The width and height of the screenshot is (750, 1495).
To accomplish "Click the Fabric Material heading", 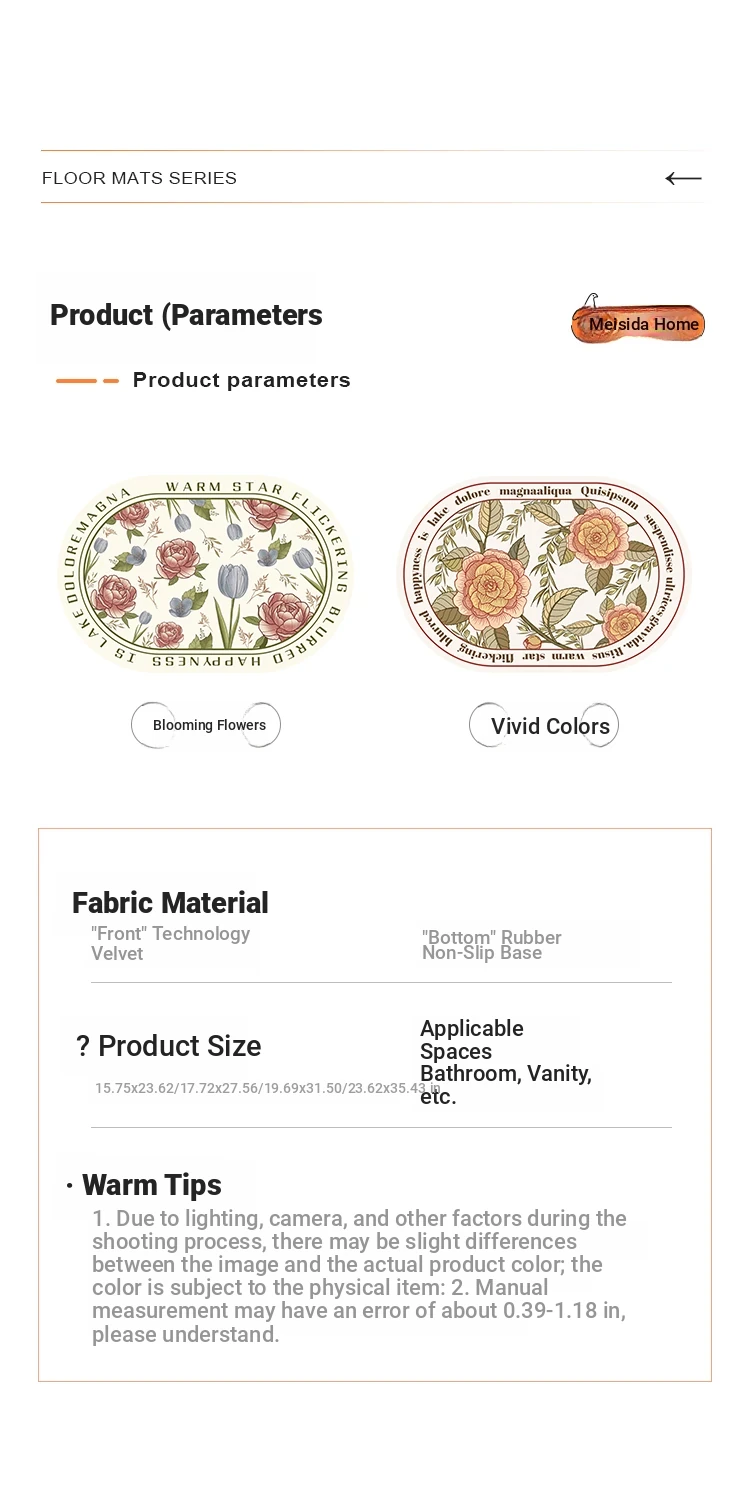I will [x=170, y=903].
